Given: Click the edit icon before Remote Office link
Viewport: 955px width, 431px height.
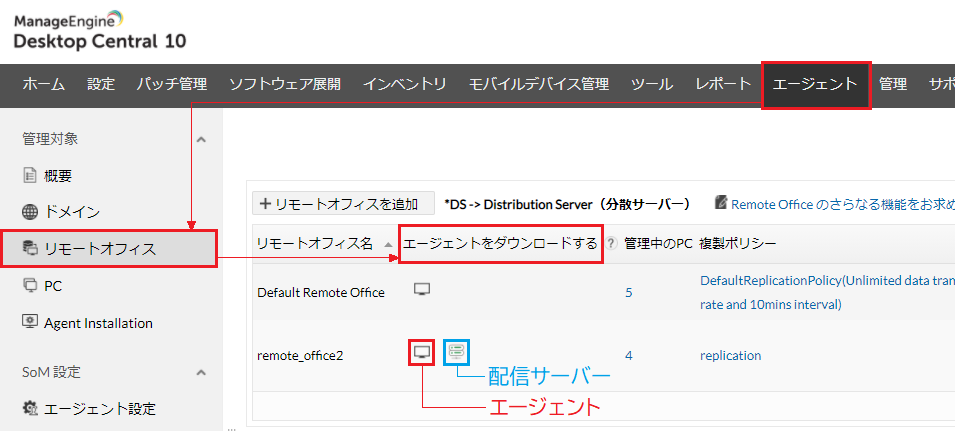Looking at the screenshot, I should point(722,203).
